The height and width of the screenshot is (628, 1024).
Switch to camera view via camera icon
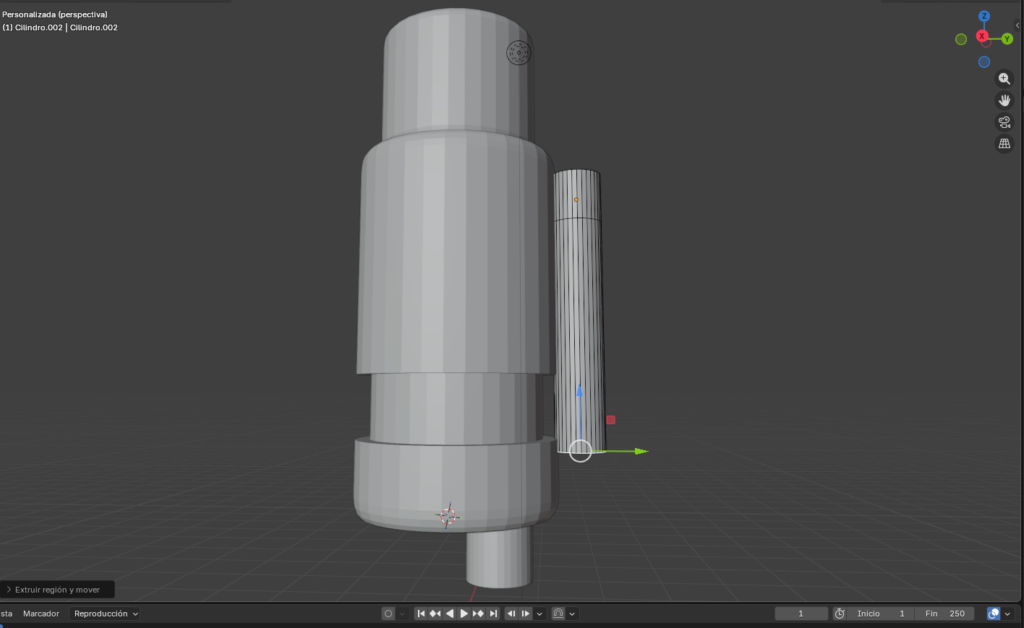(x=1005, y=121)
